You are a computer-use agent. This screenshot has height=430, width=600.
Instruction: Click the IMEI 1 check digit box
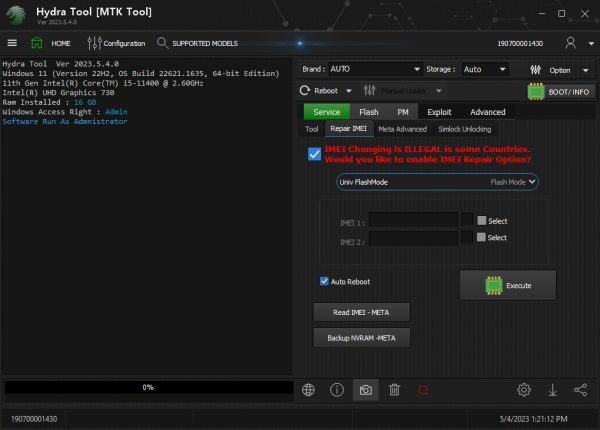pyautogui.click(x=467, y=220)
